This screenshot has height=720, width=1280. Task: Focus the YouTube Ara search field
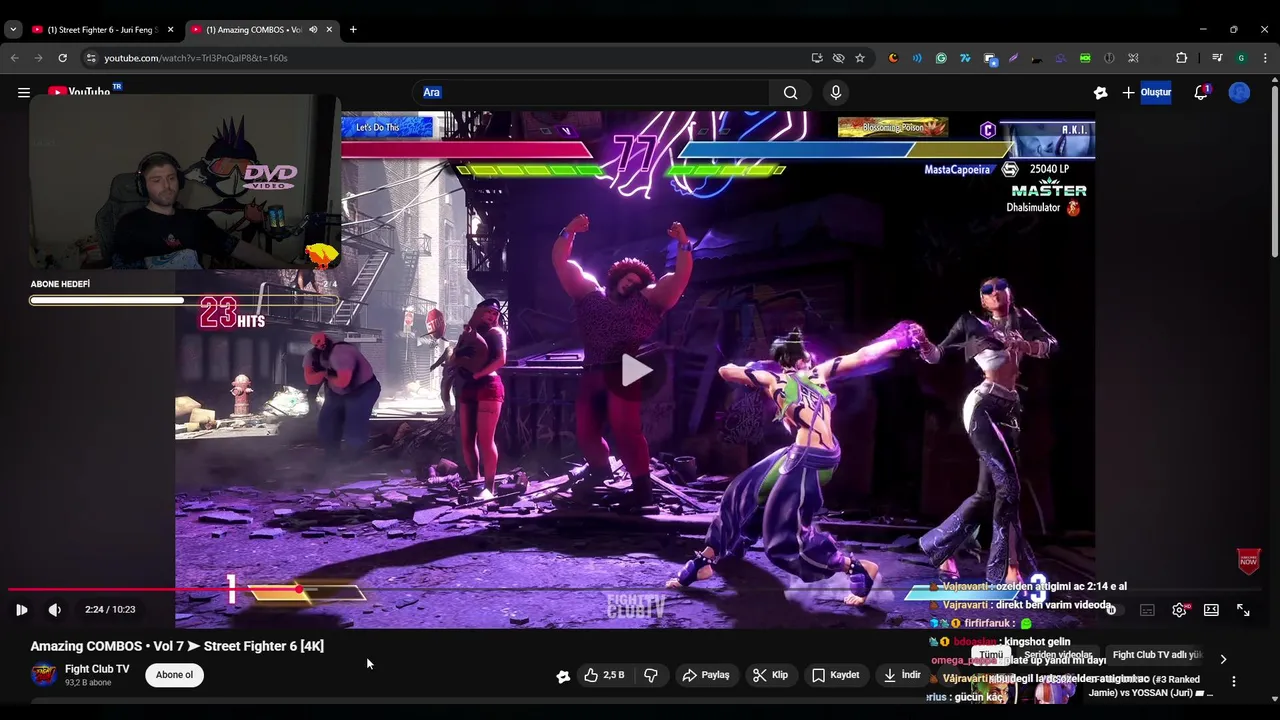pos(593,92)
